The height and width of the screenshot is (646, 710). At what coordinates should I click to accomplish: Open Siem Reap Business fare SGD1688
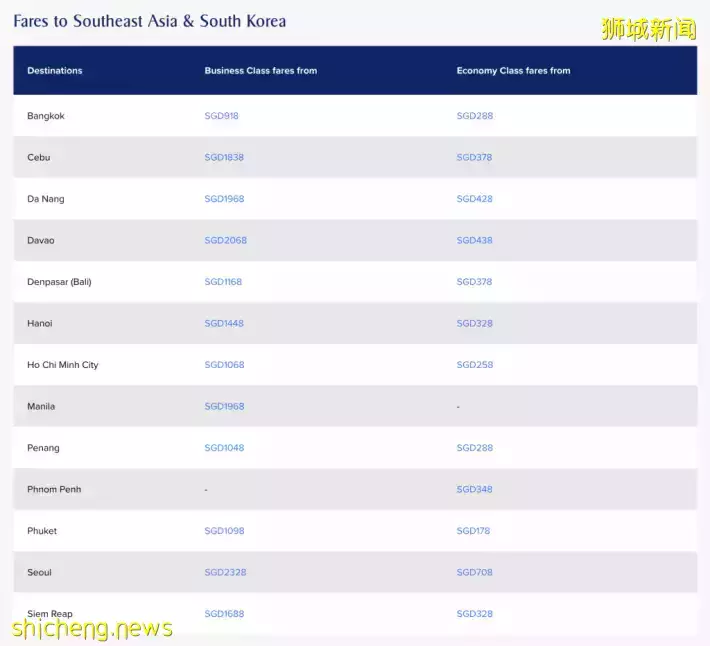tap(224, 614)
